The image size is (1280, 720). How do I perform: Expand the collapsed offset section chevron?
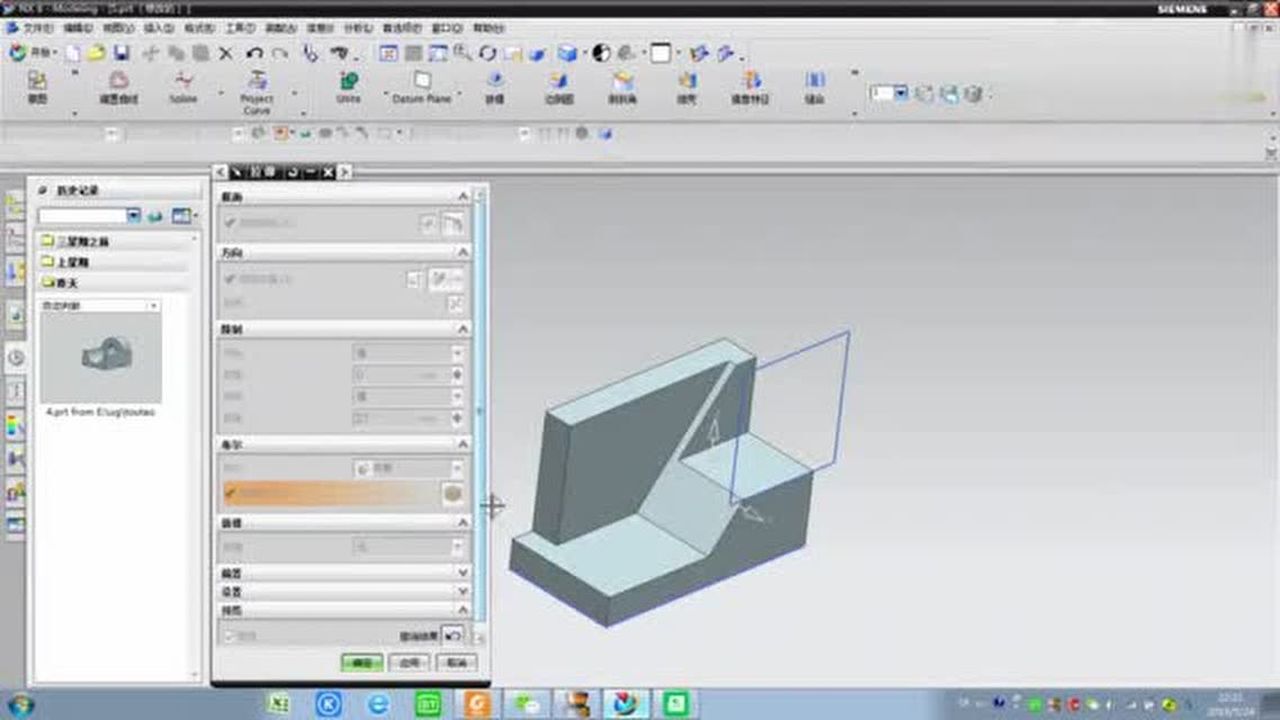coord(462,573)
